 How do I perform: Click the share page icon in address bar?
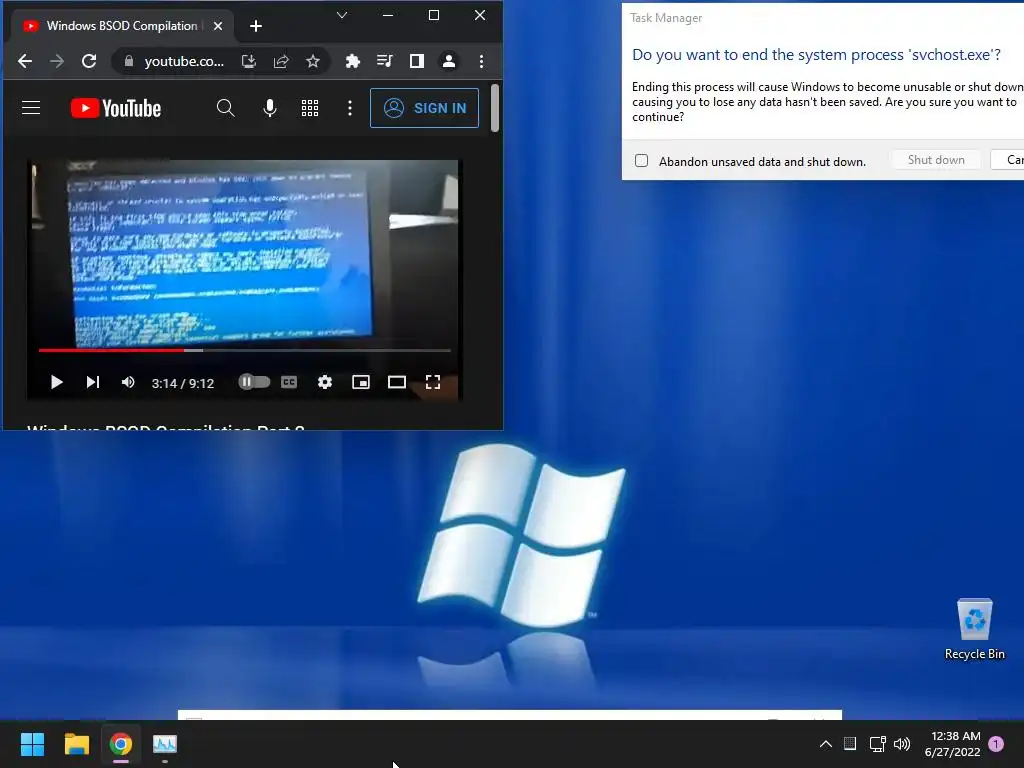coord(281,61)
